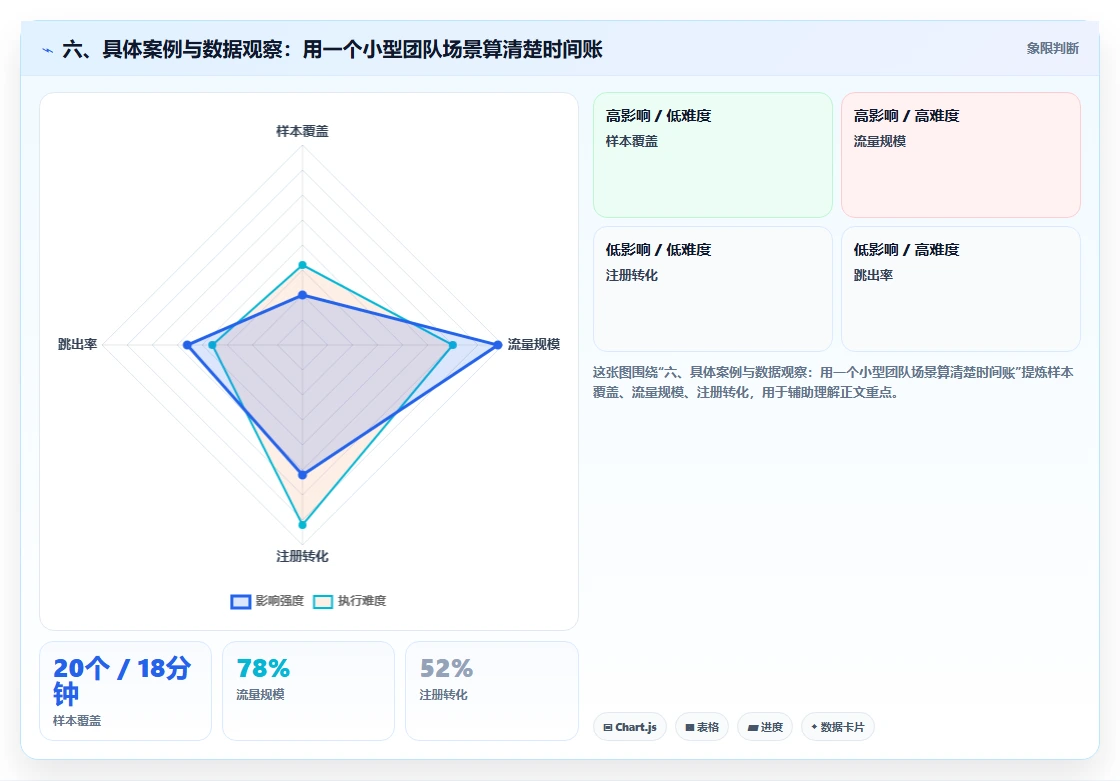Viewport: 1120px width, 781px height.
Task: Click the 样本覆盖 radar axis label
Action: [x=302, y=131]
